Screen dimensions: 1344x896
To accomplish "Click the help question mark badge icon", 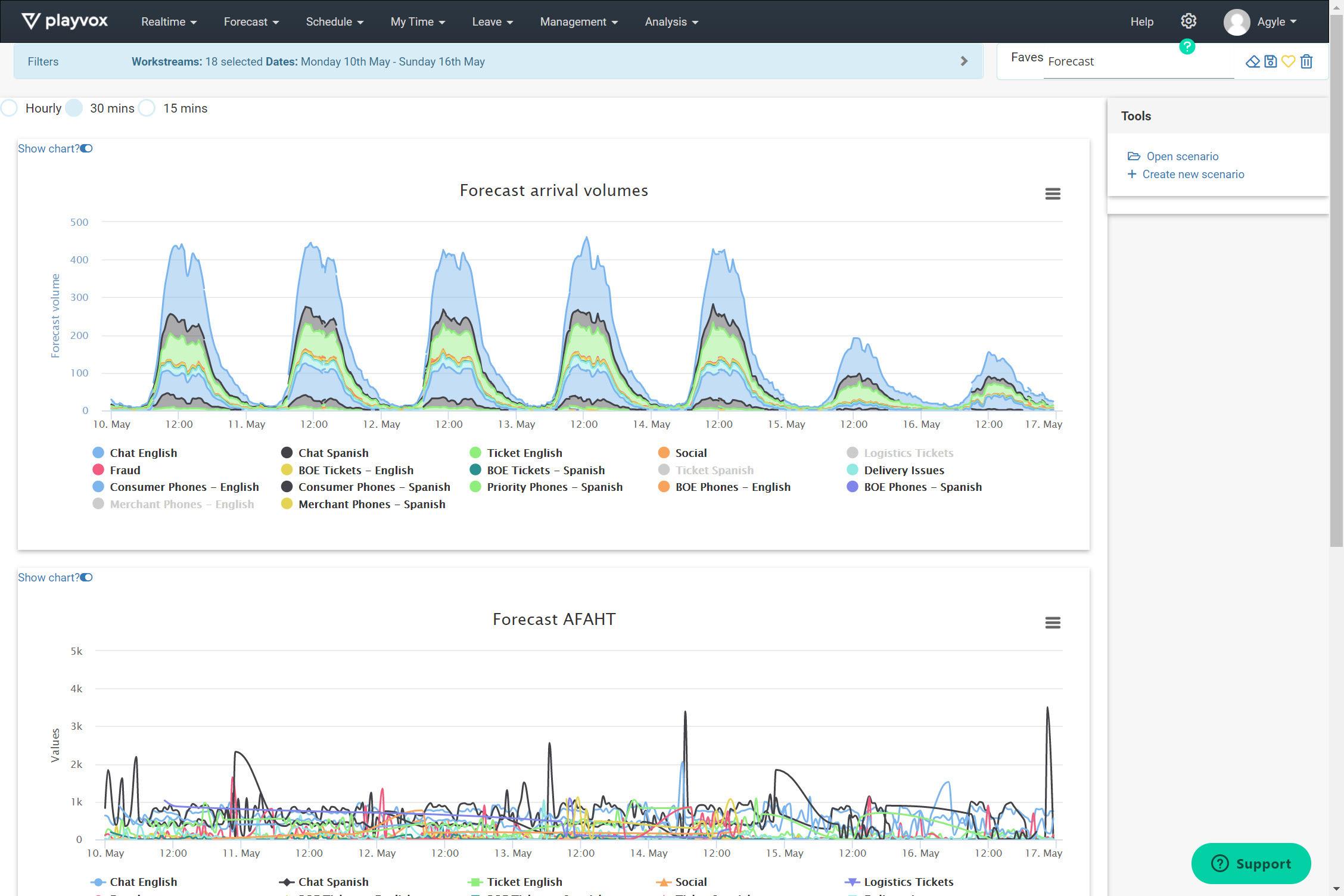I will [x=1187, y=46].
